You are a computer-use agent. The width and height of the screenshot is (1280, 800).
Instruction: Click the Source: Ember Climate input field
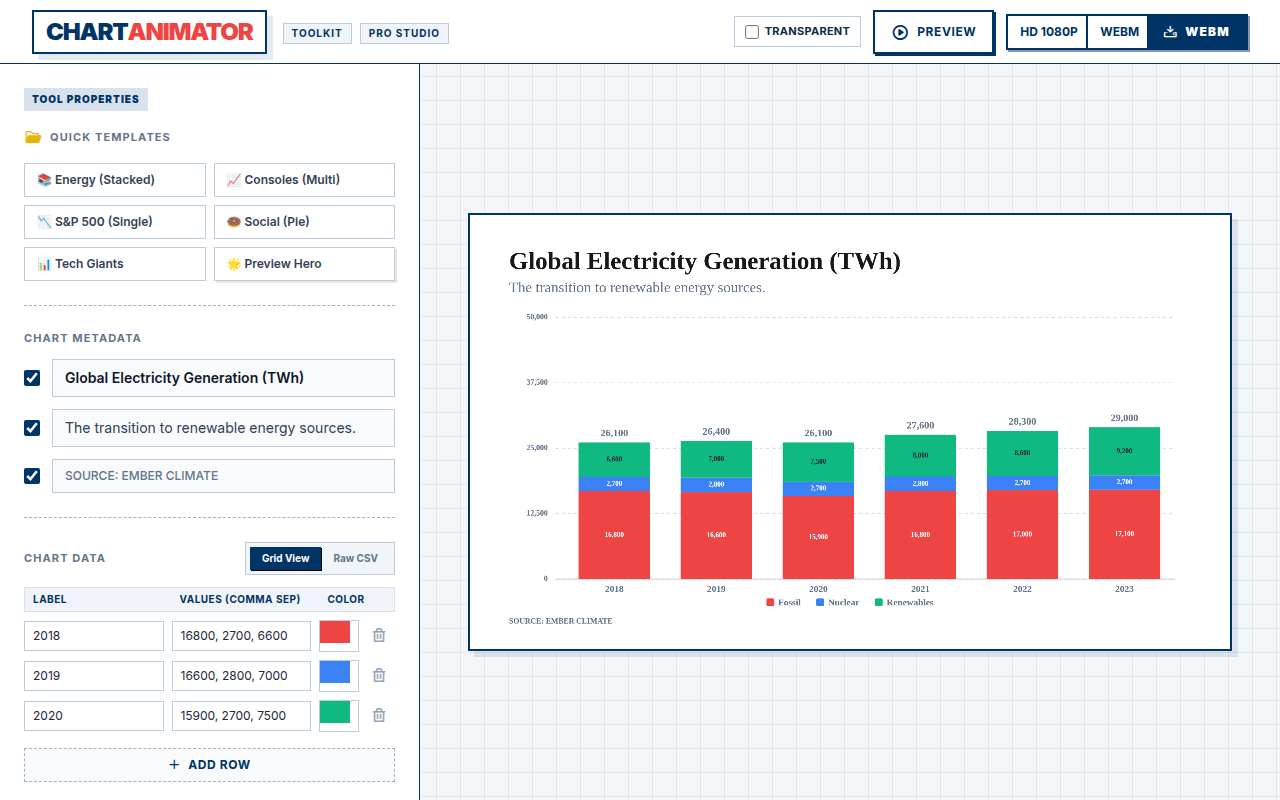coord(223,476)
